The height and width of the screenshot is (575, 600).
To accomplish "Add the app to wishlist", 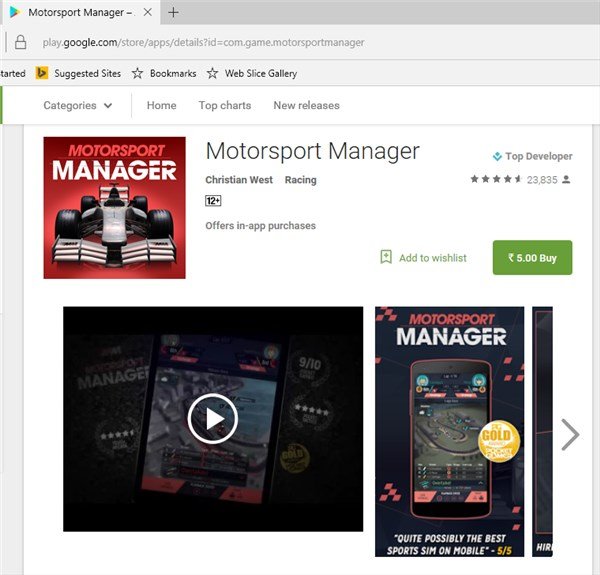I will coord(423,258).
